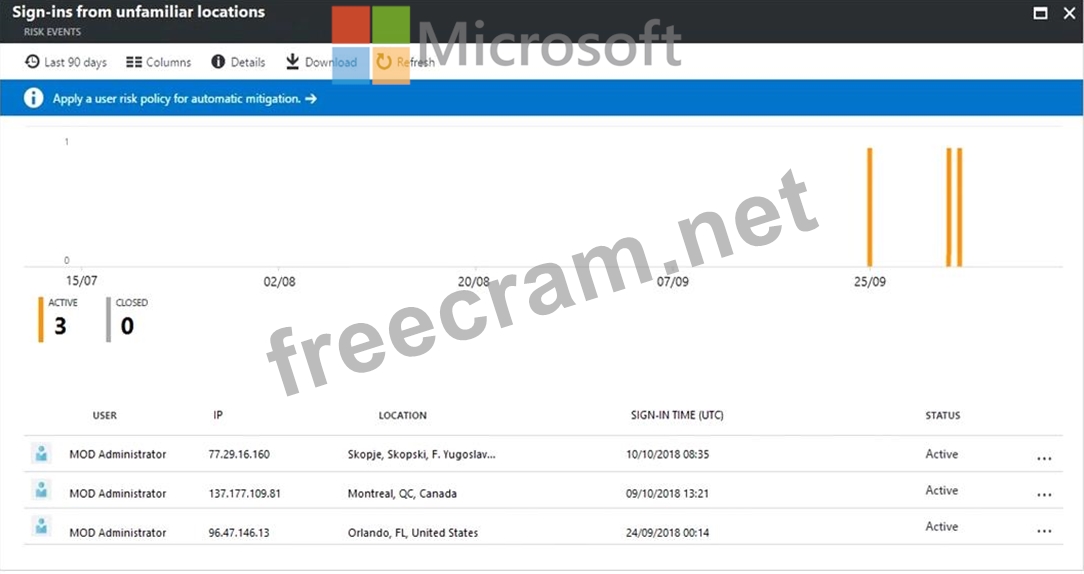The height and width of the screenshot is (574, 1084).
Task: Open the Columns chooser
Action: tap(158, 62)
